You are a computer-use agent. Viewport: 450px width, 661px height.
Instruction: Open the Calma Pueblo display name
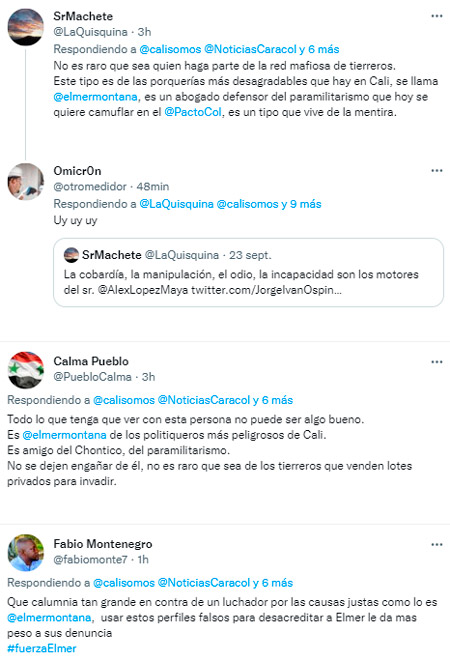[x=91, y=361]
